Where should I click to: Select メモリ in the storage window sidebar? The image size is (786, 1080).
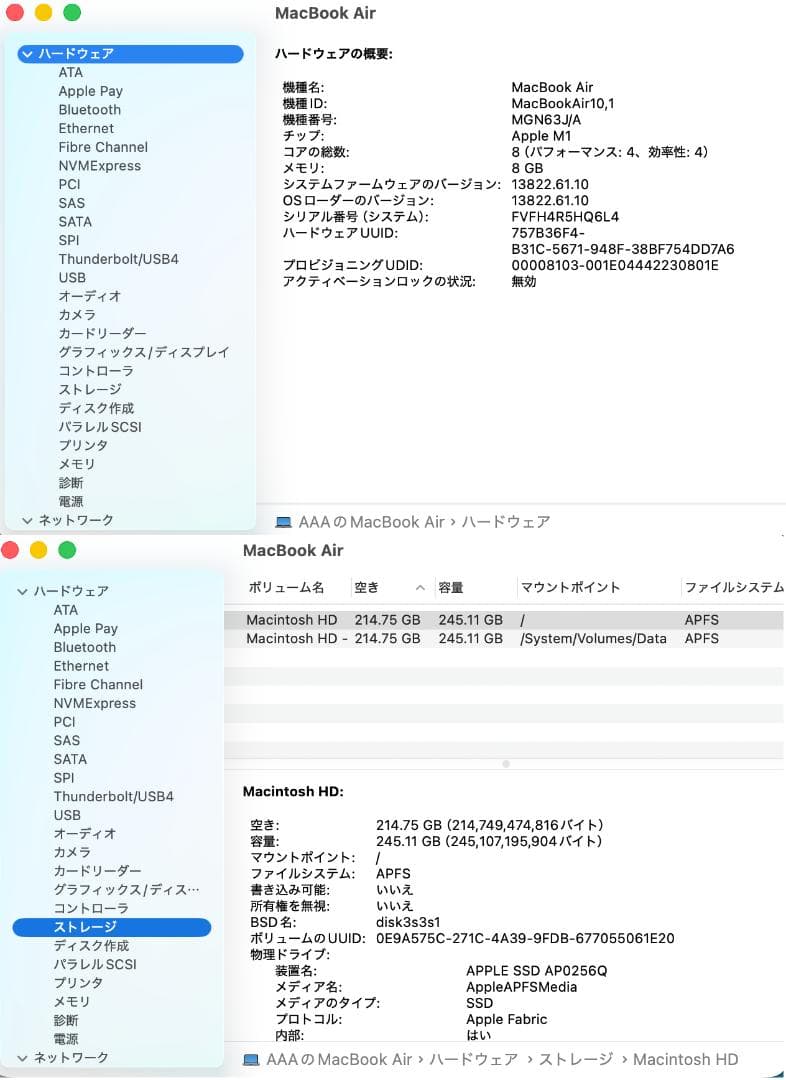click(x=72, y=1002)
